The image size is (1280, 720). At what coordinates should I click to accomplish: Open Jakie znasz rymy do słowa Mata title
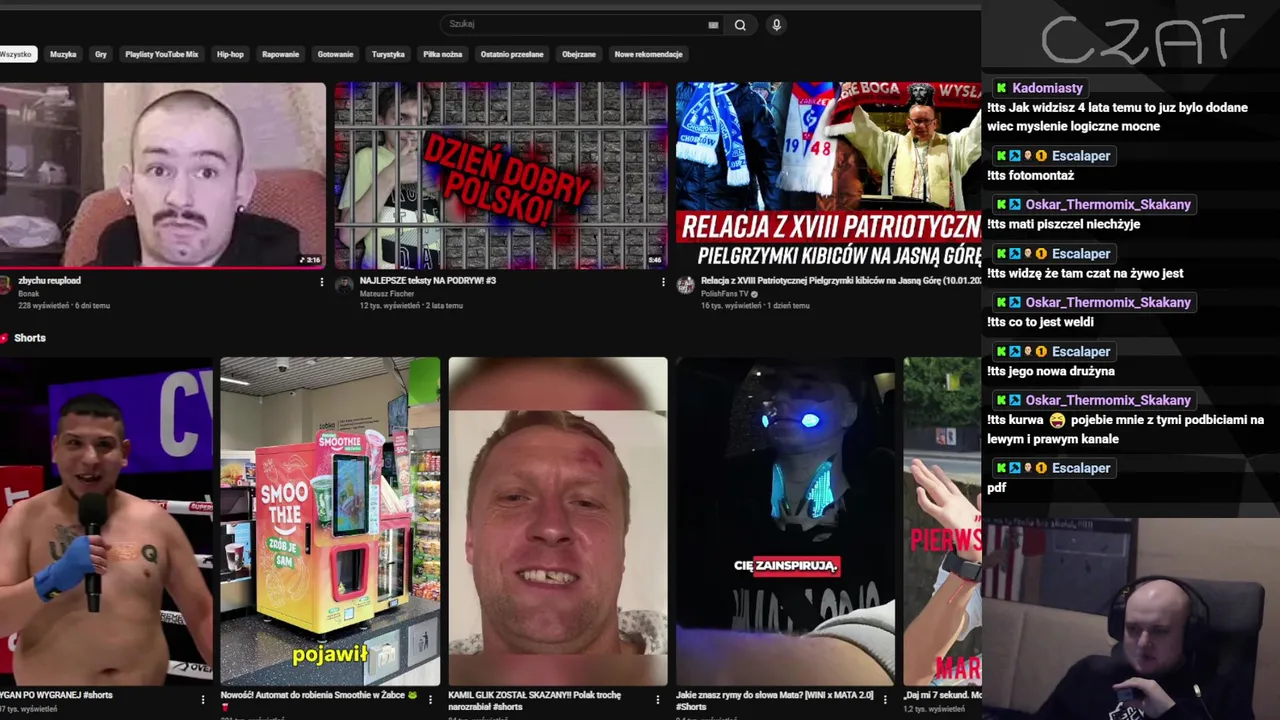775,700
